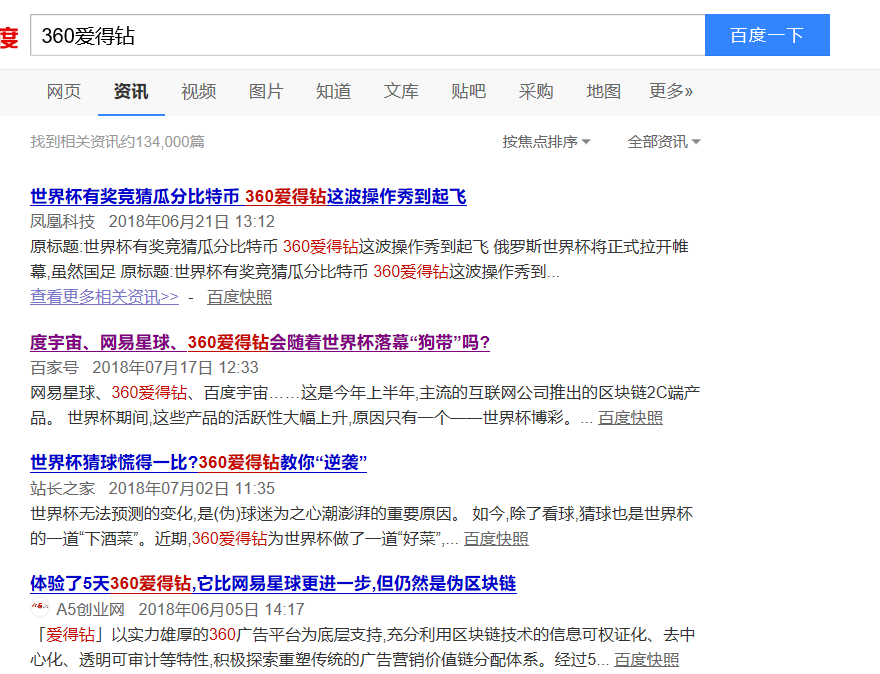Click 查看更多相关资讯>> link
880x674 pixels.
(x=104, y=296)
